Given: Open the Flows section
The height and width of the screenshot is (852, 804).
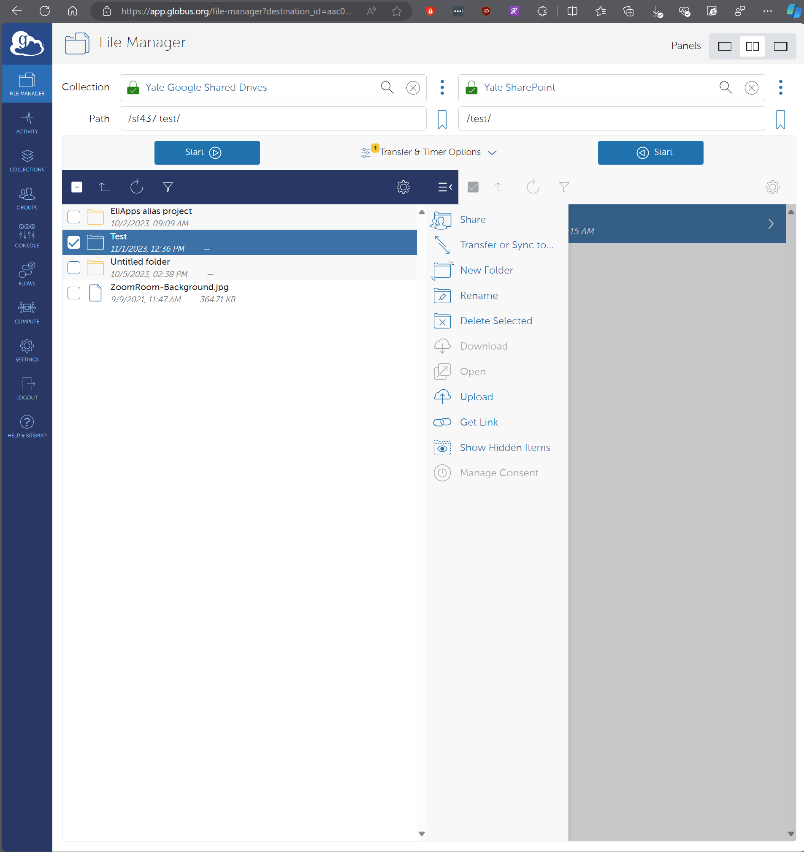Looking at the screenshot, I should 26,272.
